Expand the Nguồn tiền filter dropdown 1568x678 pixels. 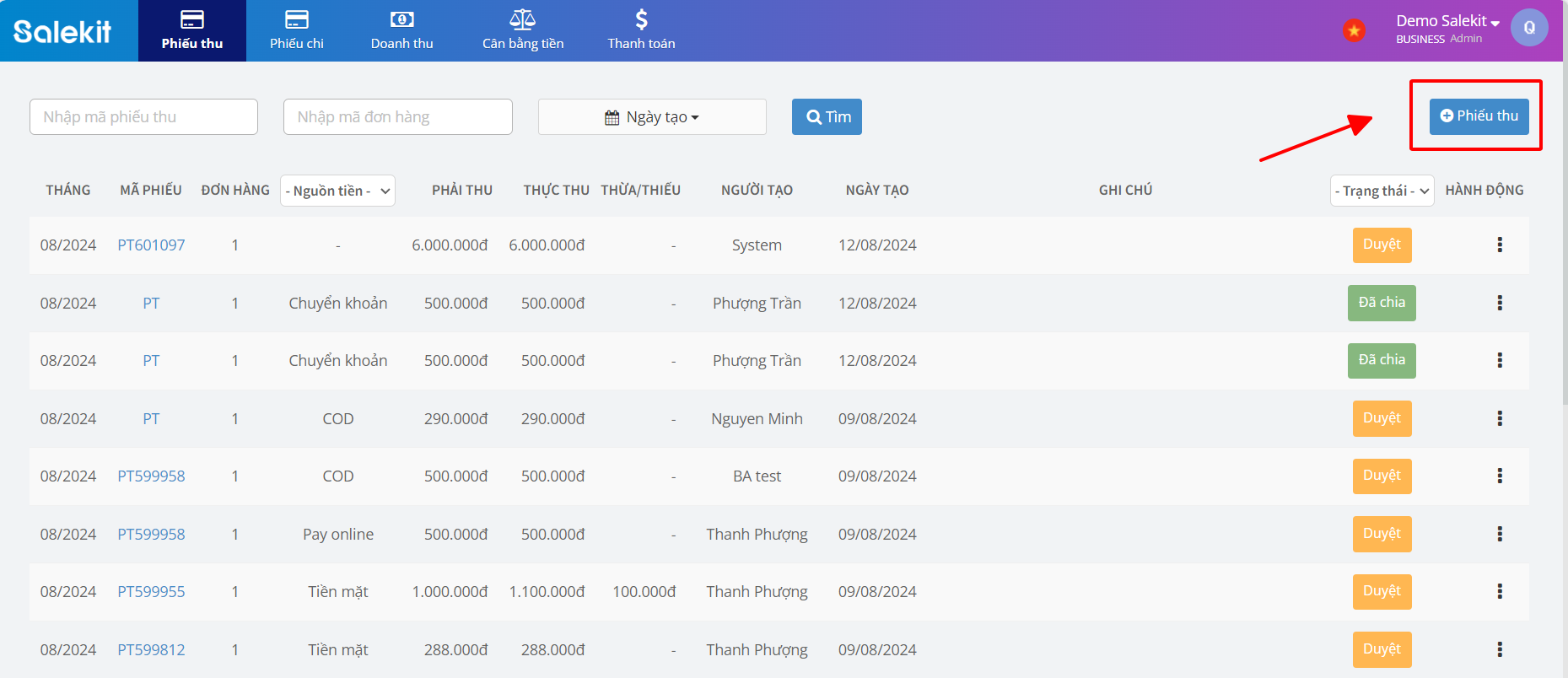337,191
